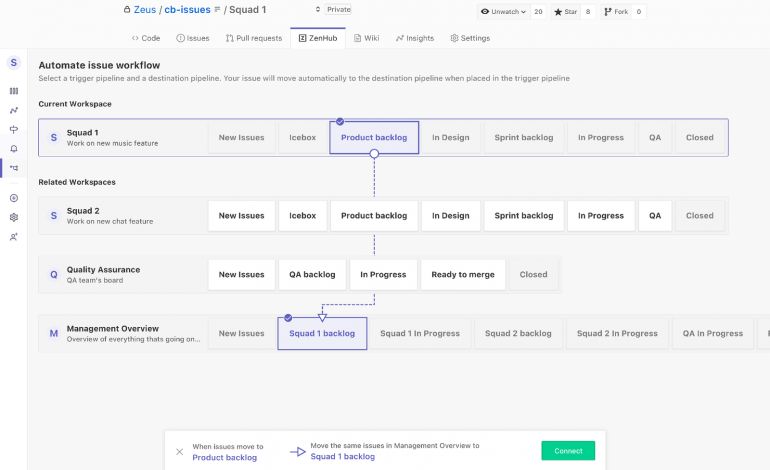
Task: Open the Insights tab
Action: pos(415,38)
